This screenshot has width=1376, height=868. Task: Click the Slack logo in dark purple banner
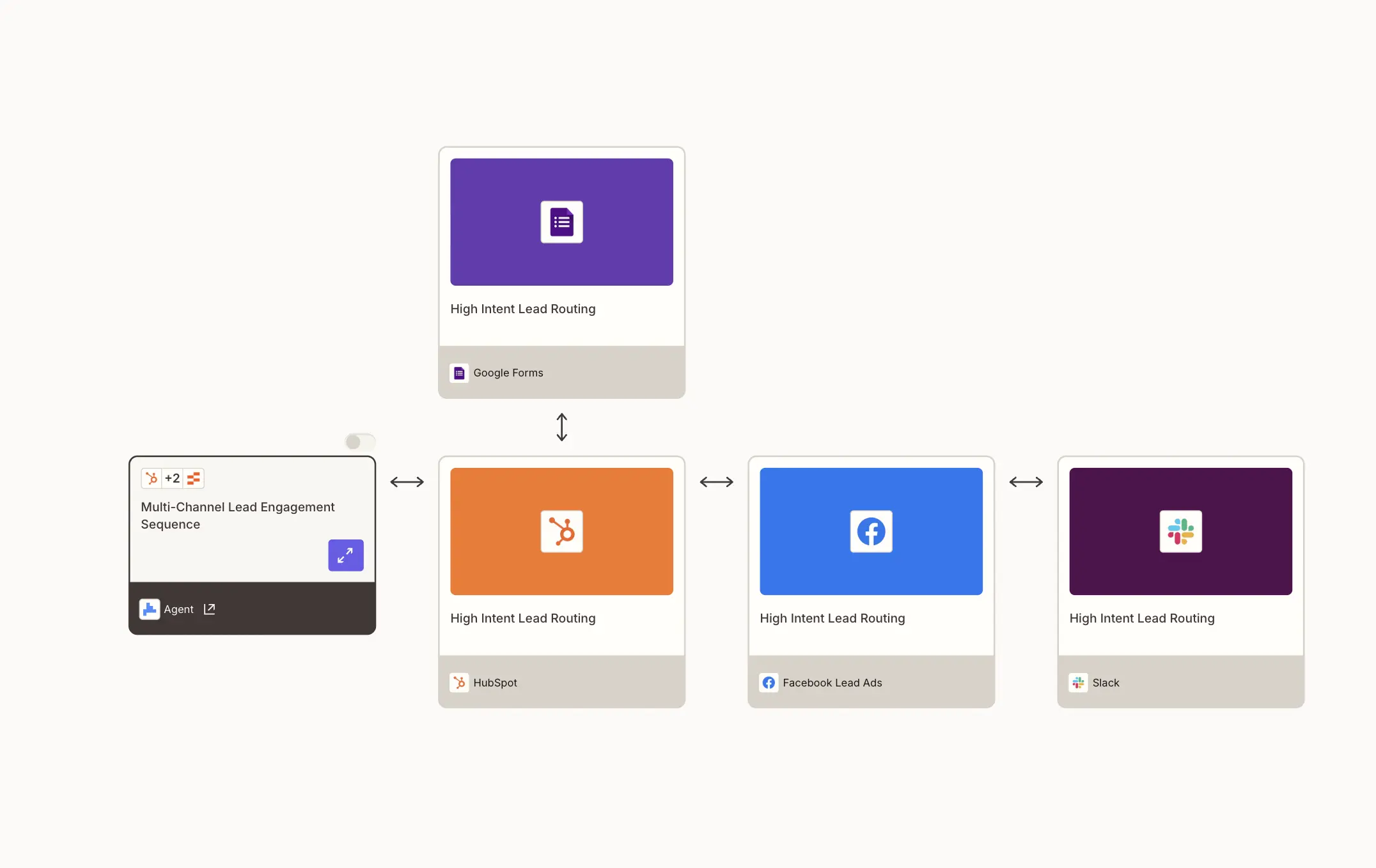click(x=1180, y=531)
